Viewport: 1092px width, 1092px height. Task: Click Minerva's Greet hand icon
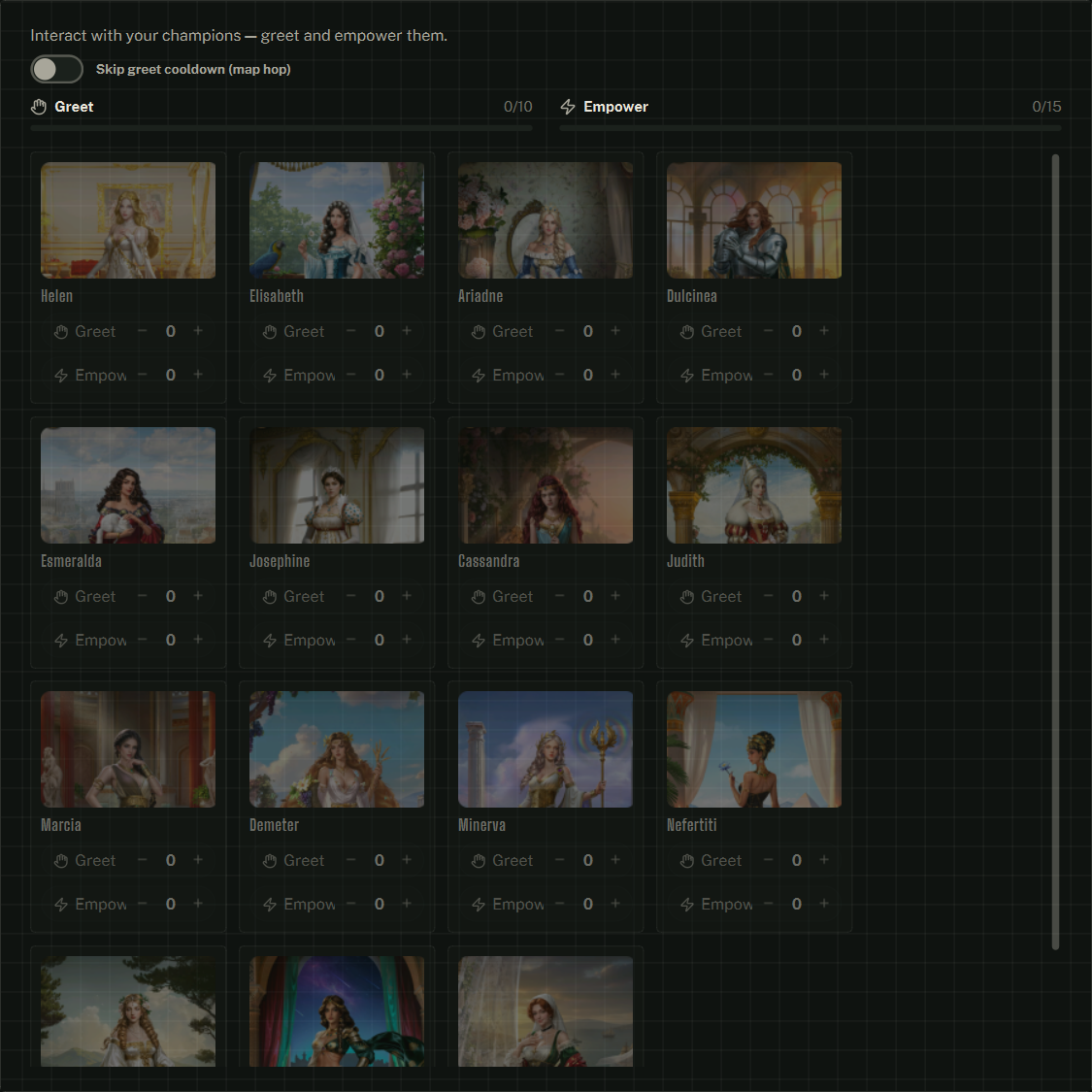click(479, 862)
